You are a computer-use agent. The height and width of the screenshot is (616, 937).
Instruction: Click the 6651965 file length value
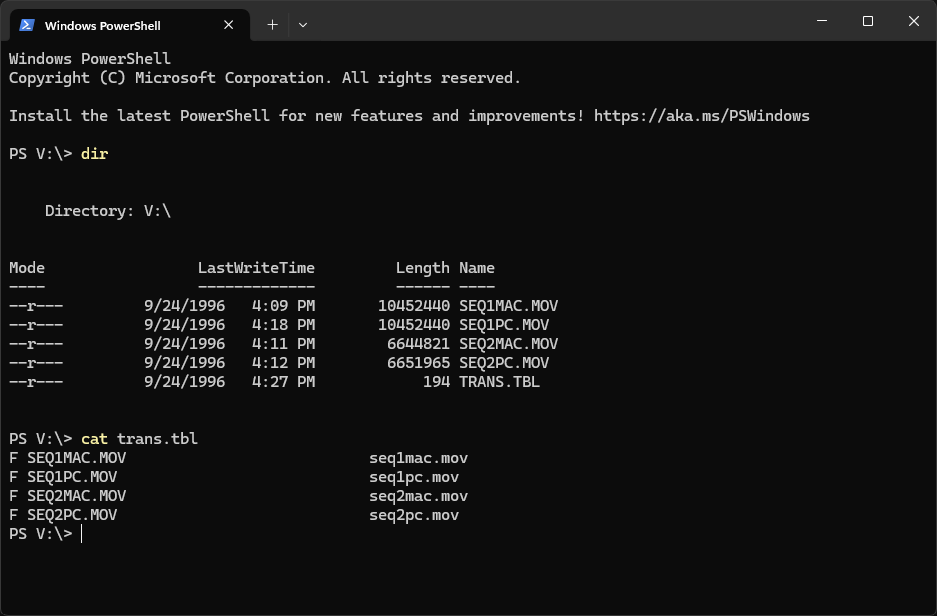coord(418,363)
